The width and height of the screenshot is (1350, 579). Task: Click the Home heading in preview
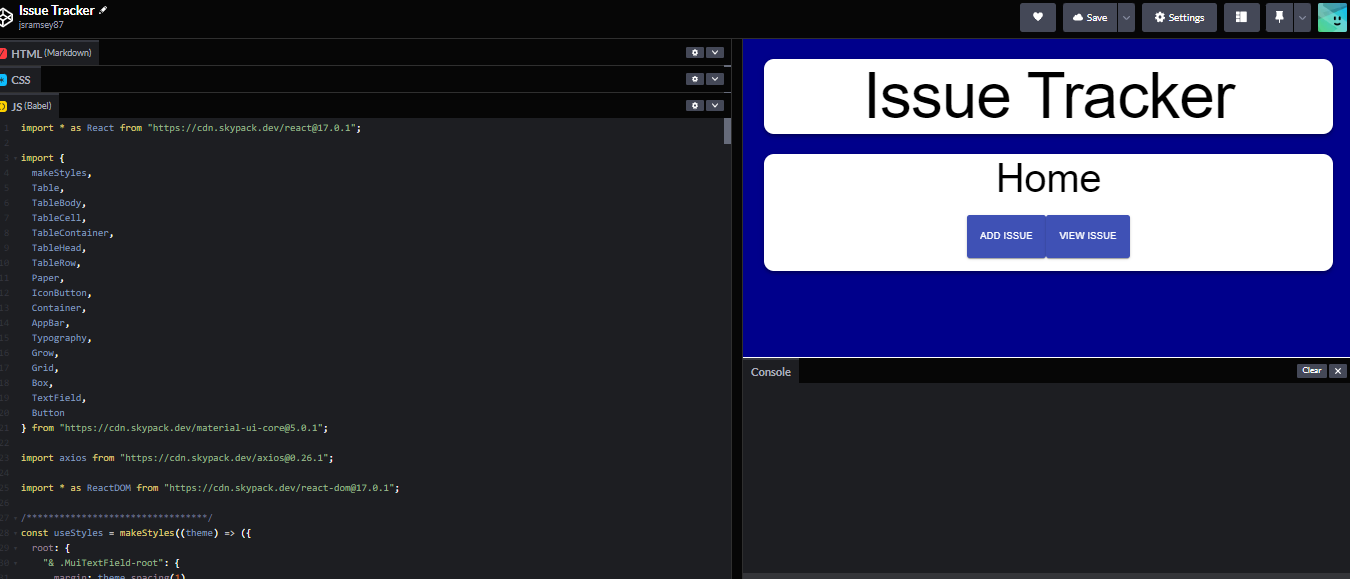coord(1048,179)
